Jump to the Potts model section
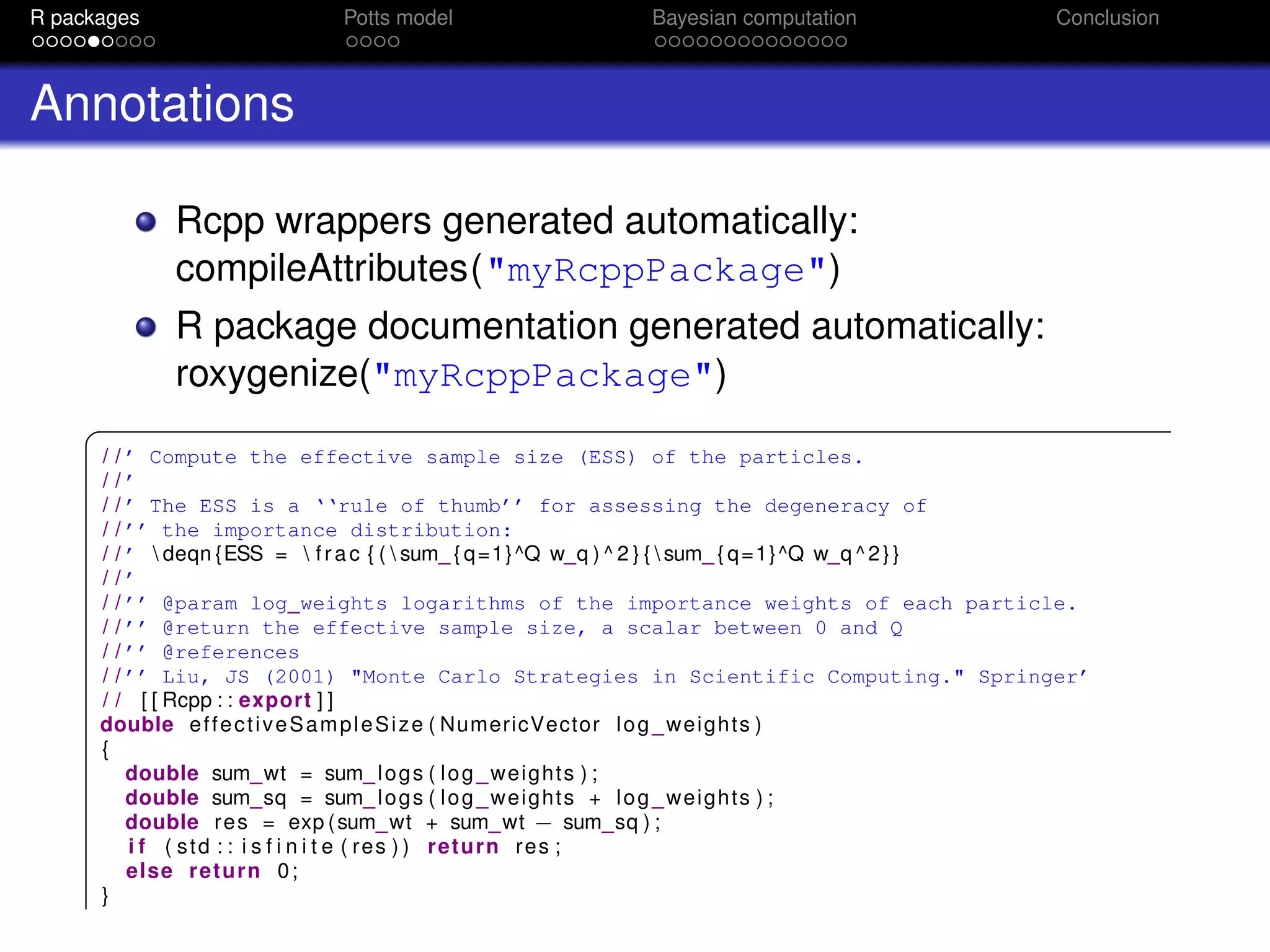 point(398,18)
